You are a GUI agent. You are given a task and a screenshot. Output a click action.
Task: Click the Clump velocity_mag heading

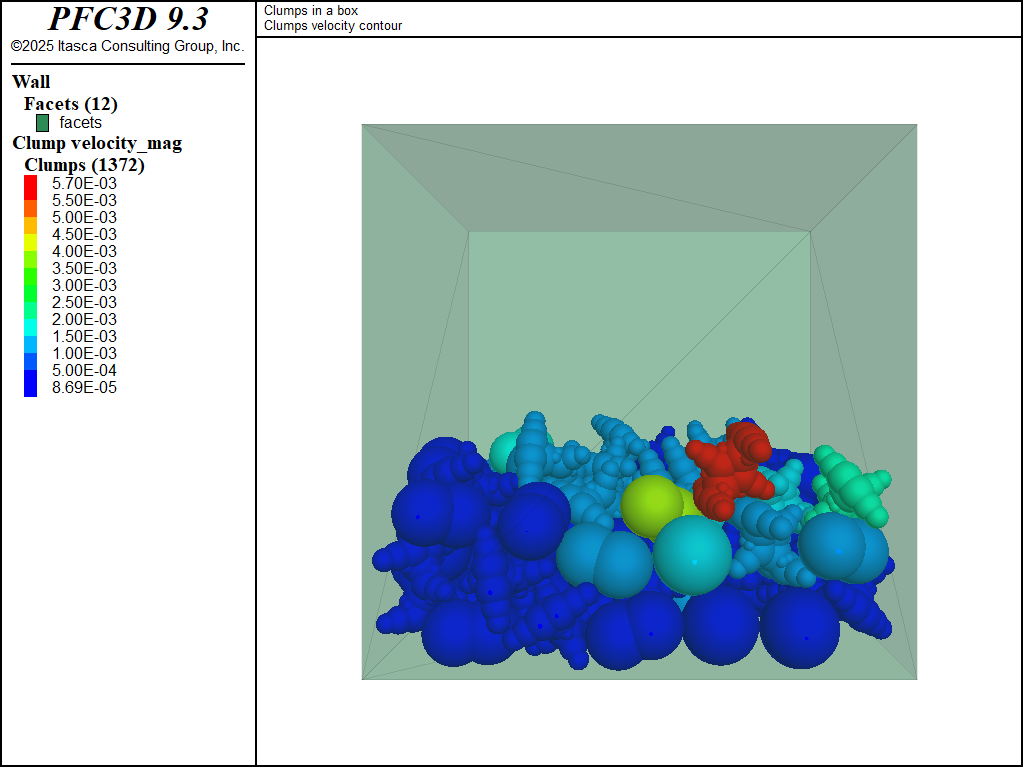pyautogui.click(x=96, y=143)
